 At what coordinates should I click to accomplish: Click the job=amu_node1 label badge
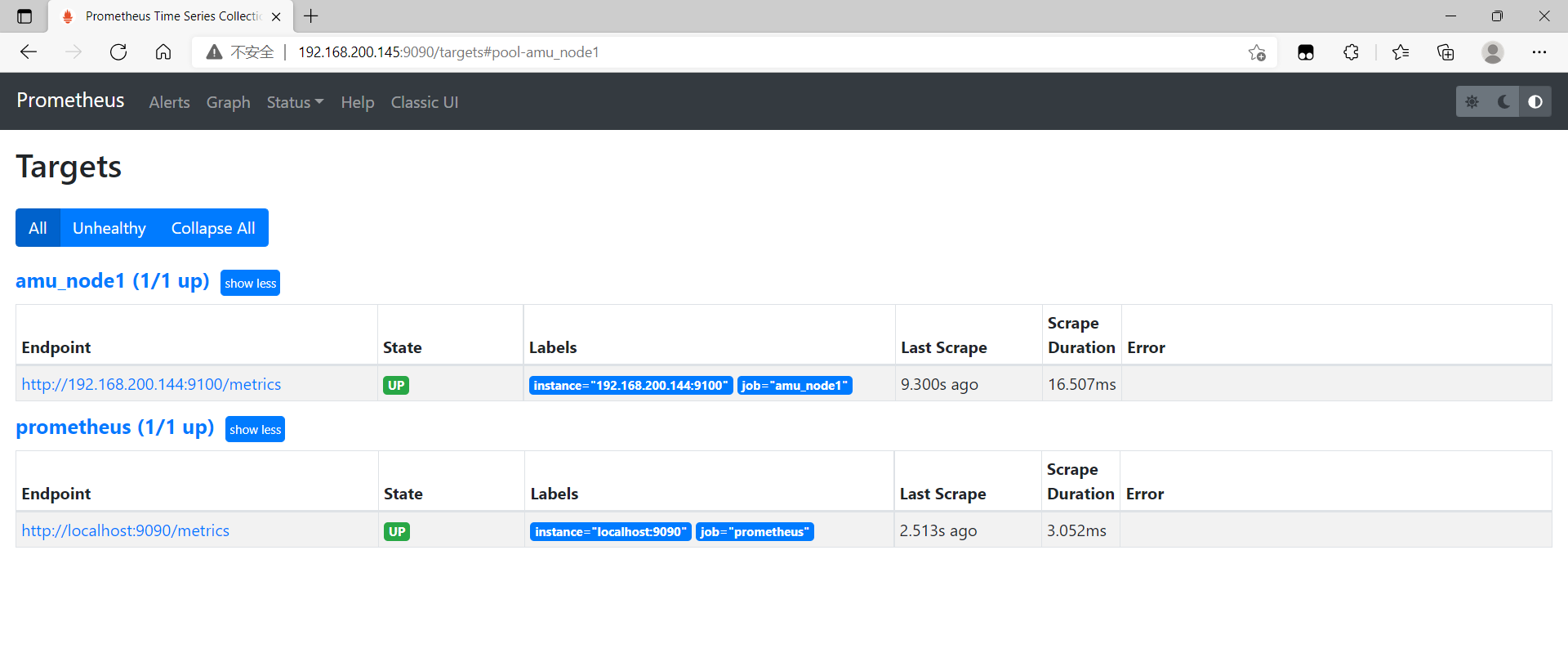(795, 385)
